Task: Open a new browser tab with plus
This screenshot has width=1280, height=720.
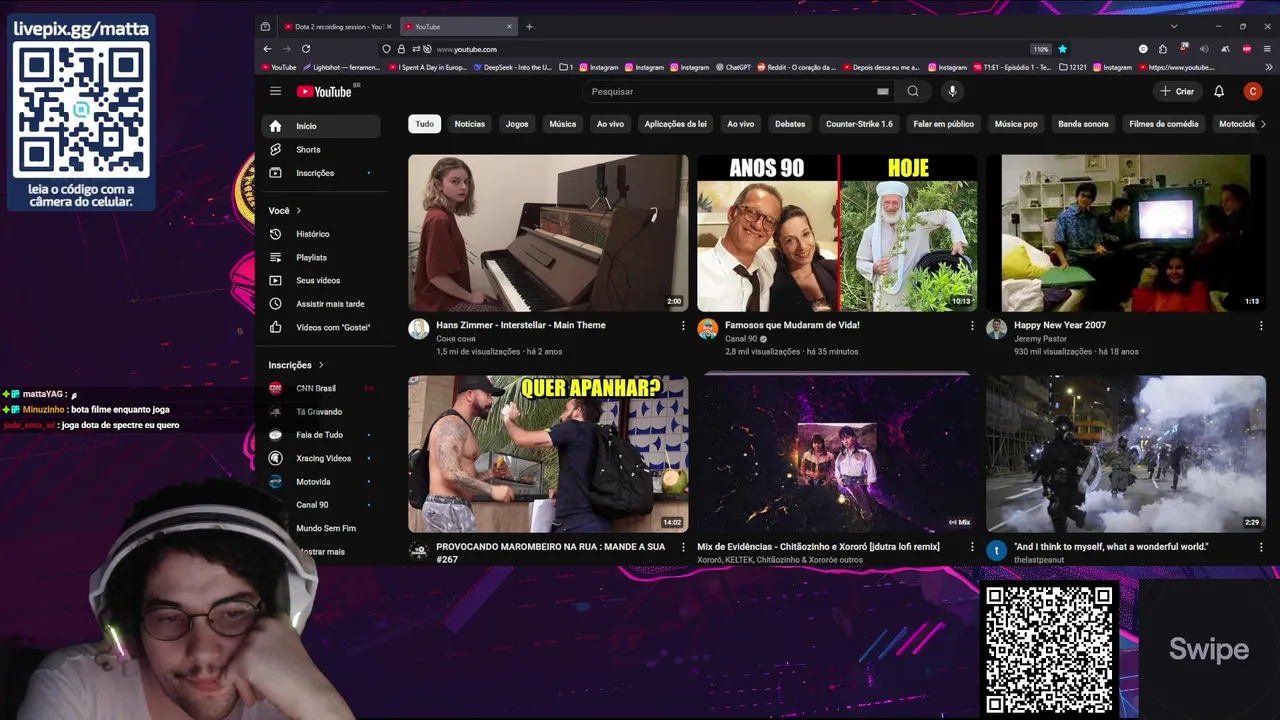Action: tap(529, 27)
